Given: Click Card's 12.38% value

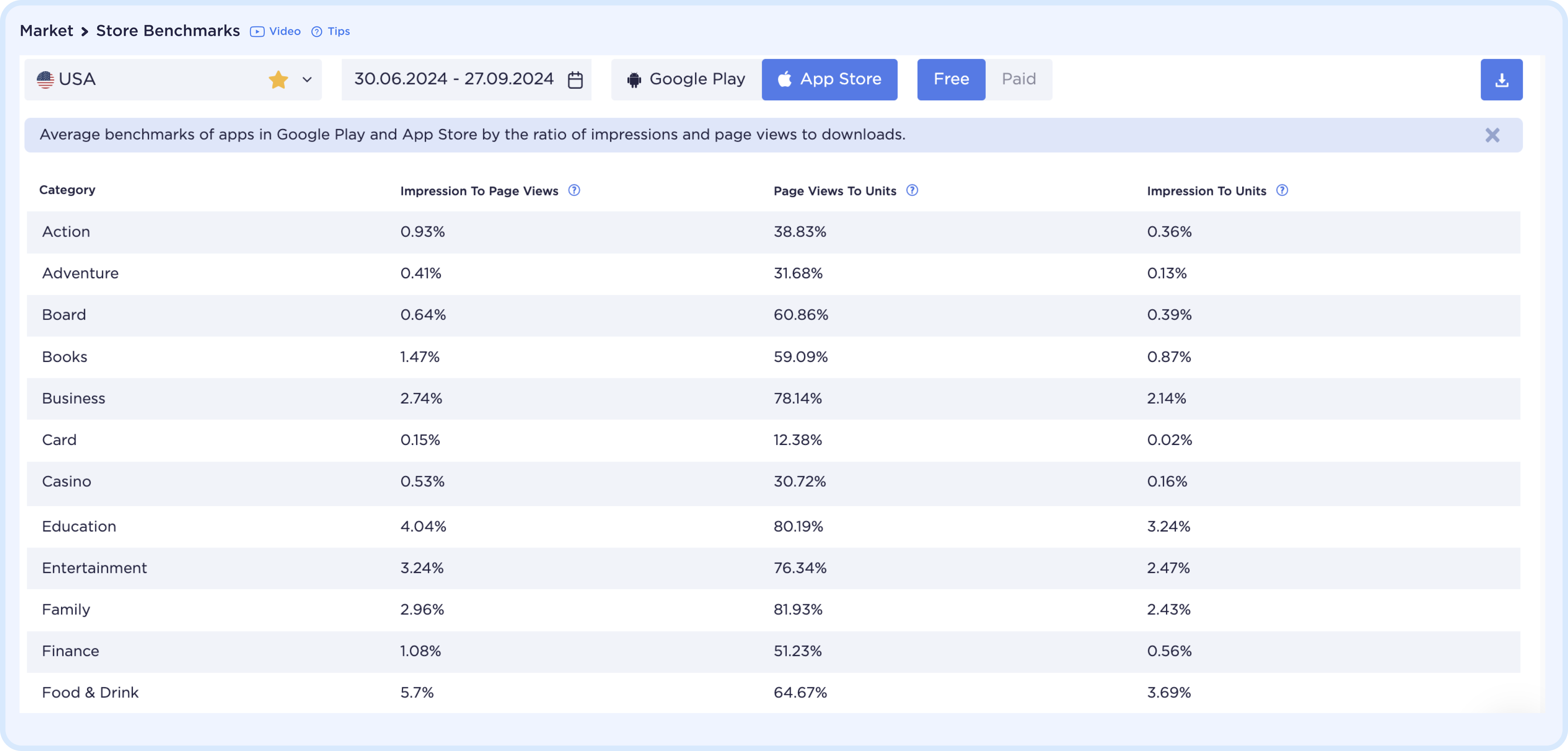Looking at the screenshot, I should [798, 440].
